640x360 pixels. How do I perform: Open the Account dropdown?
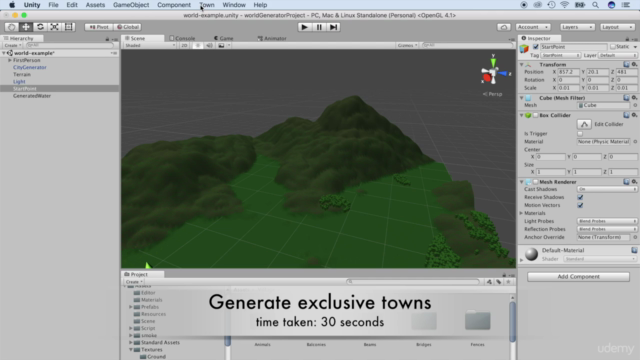tap(533, 27)
